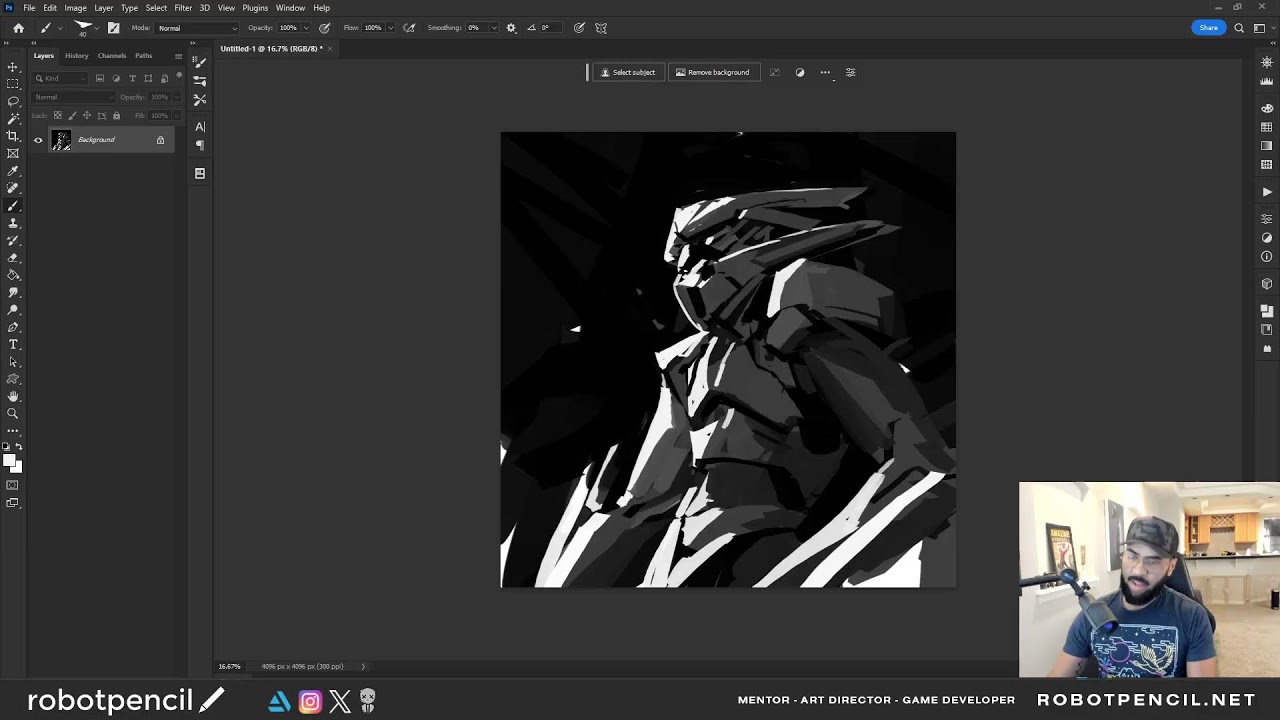Select the Eraser tool

tap(13, 257)
